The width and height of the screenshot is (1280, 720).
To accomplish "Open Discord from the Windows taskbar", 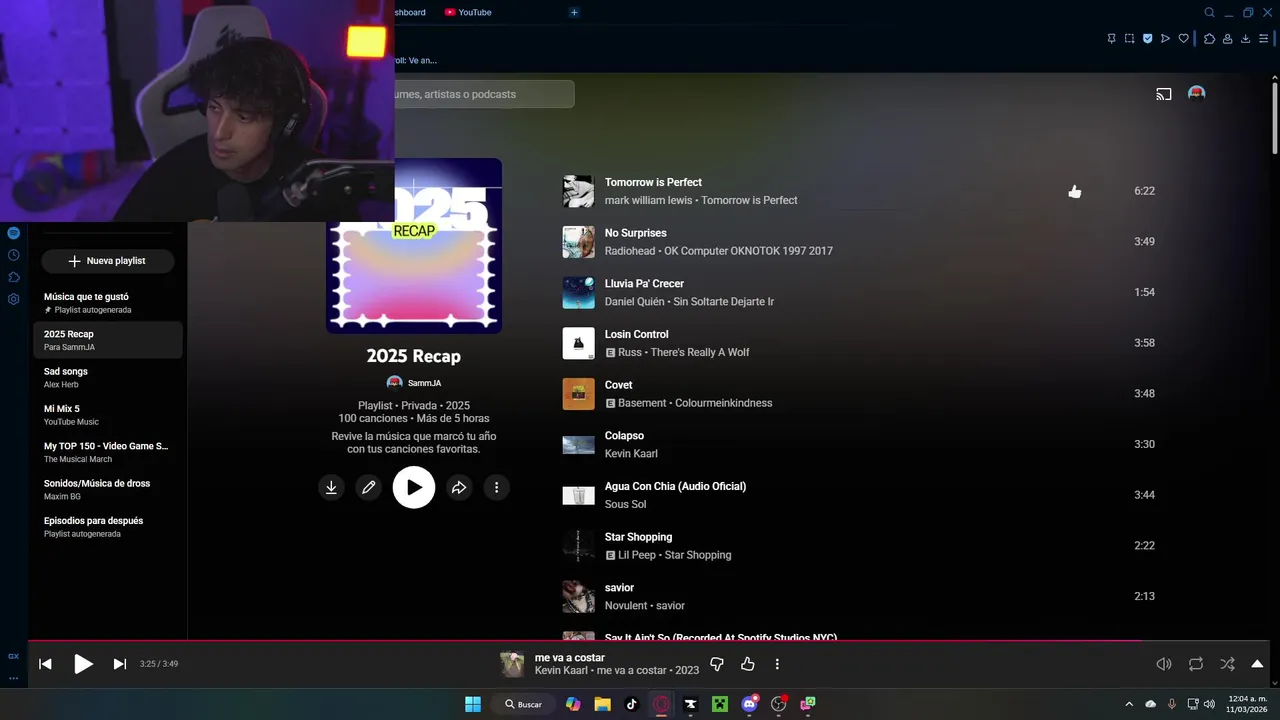I will tap(750, 704).
